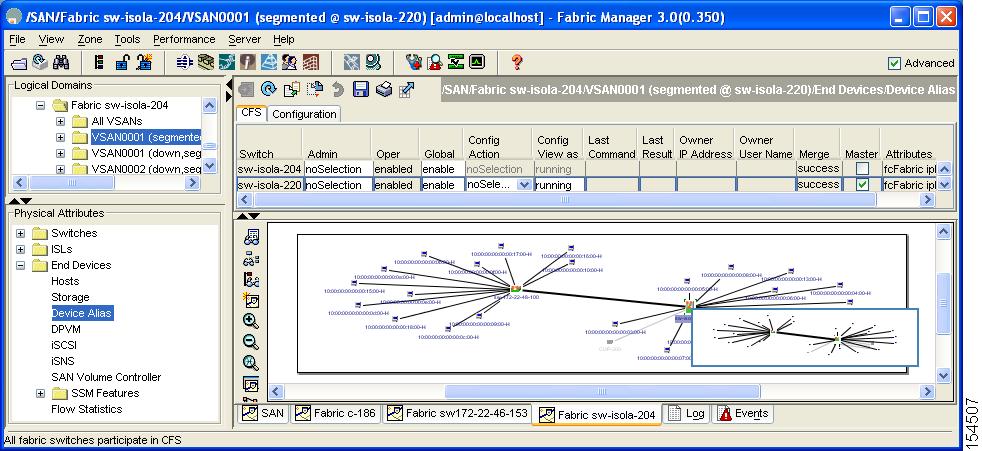Open the Zone menu

click(90, 39)
